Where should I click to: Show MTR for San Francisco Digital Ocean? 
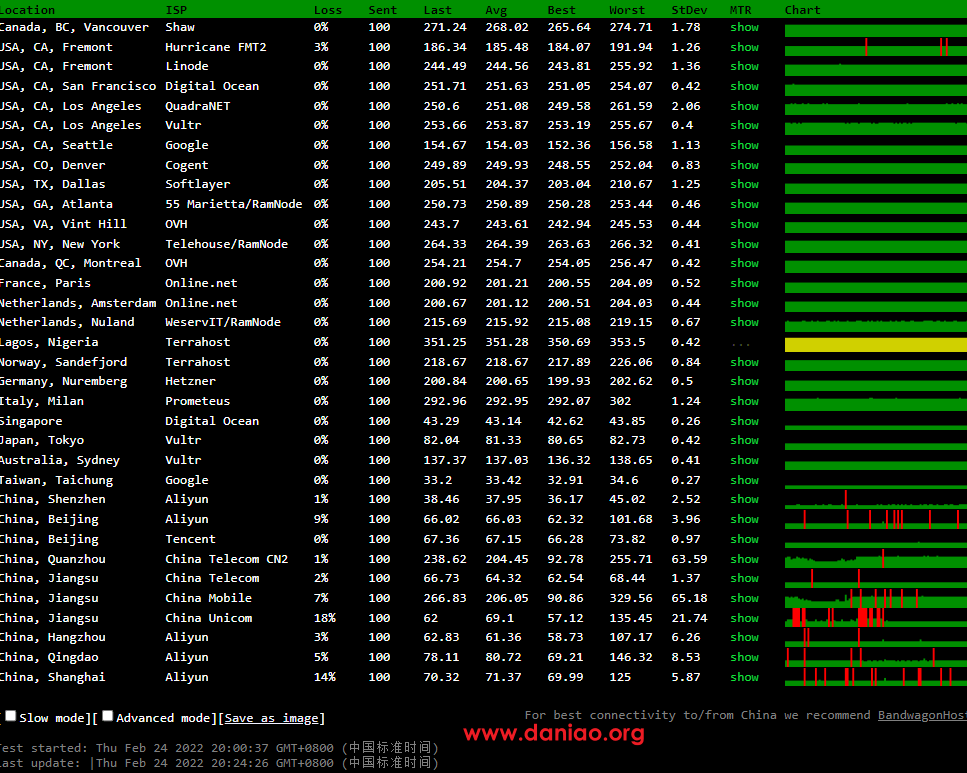coord(744,86)
